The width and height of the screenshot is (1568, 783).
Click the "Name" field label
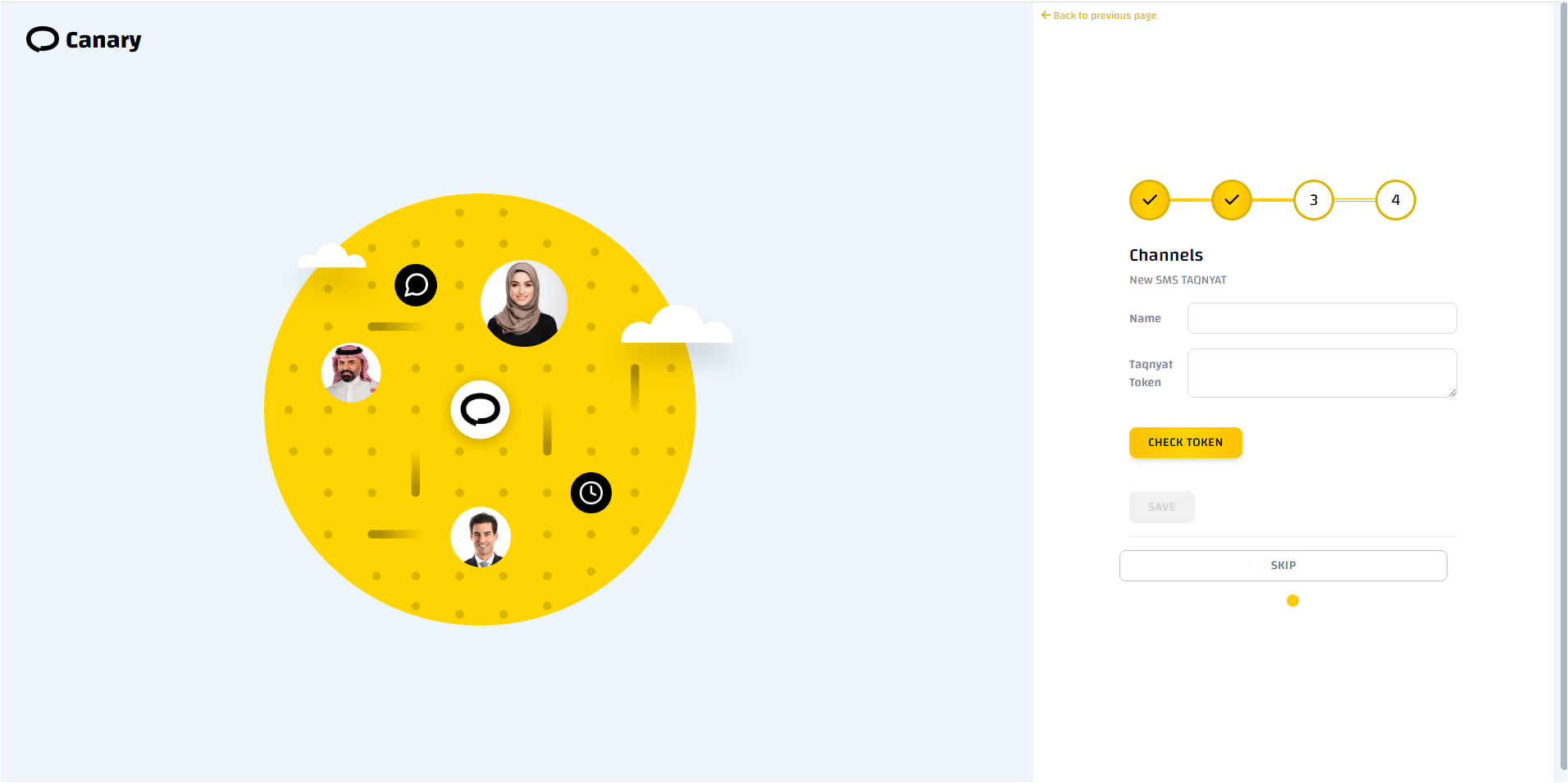pyautogui.click(x=1145, y=318)
